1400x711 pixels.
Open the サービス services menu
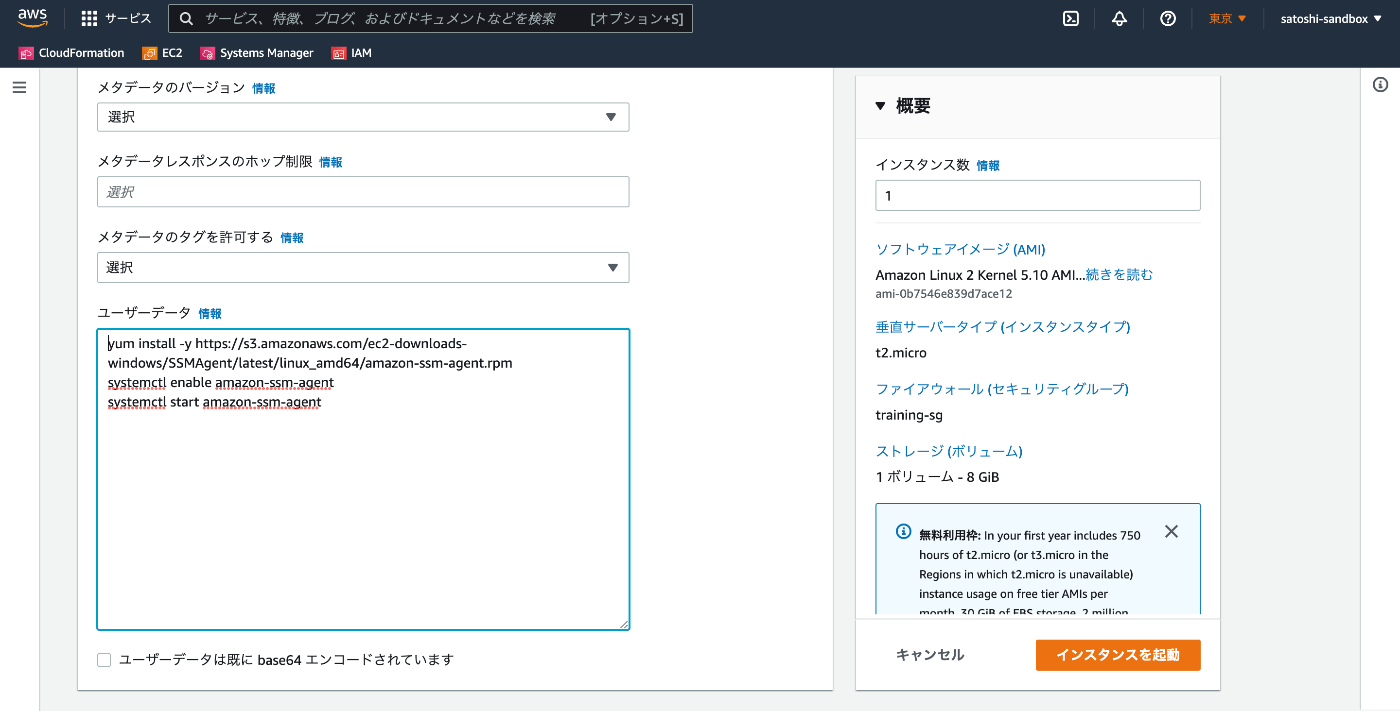coord(116,18)
